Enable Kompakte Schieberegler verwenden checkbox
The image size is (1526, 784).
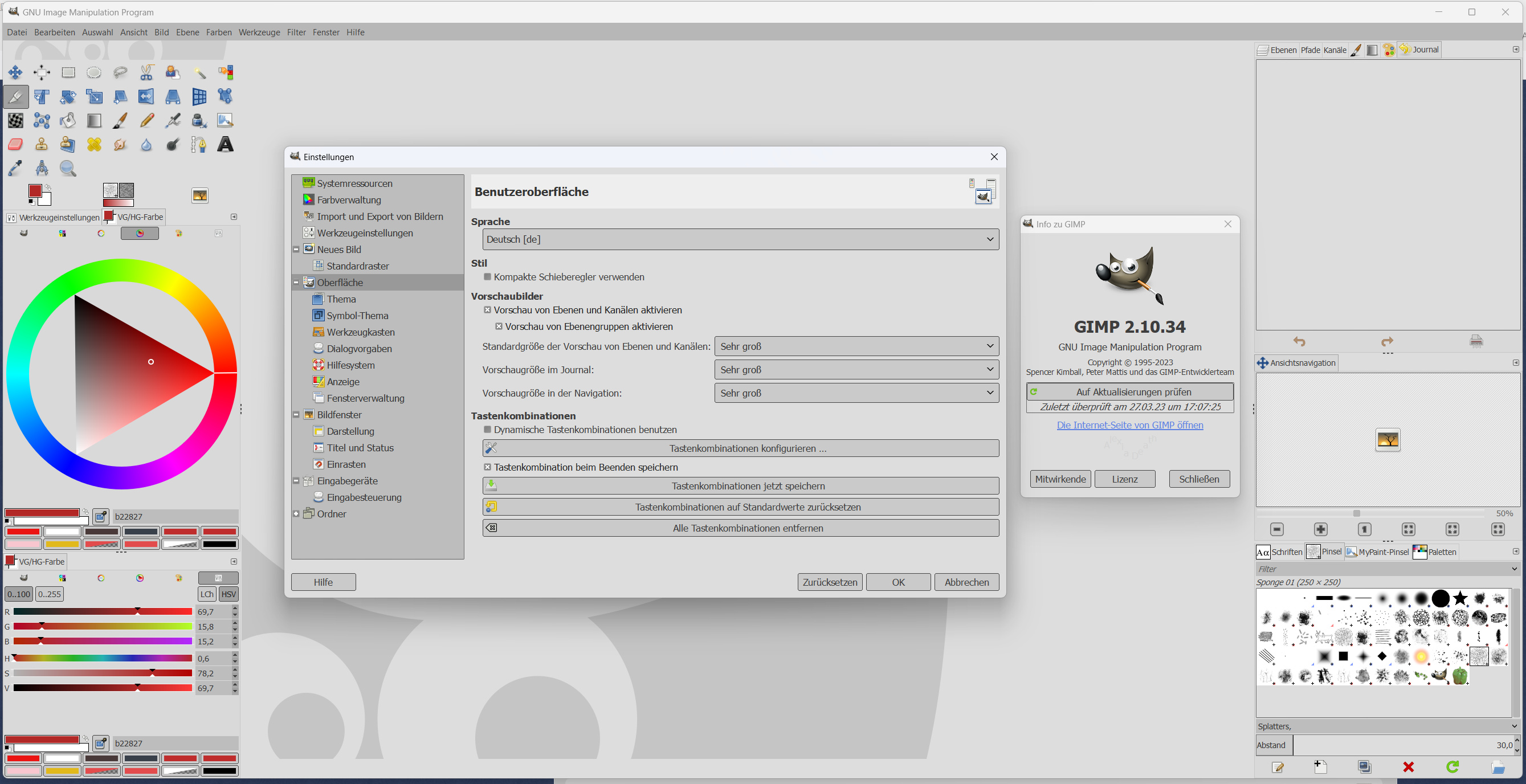point(488,277)
